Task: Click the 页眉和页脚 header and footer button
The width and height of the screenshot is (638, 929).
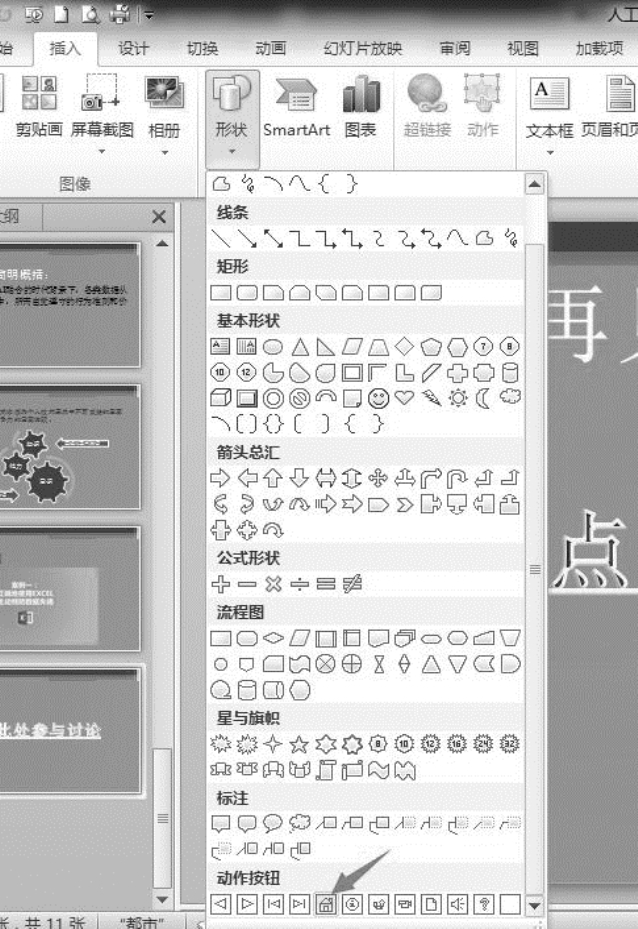Action: point(610,107)
